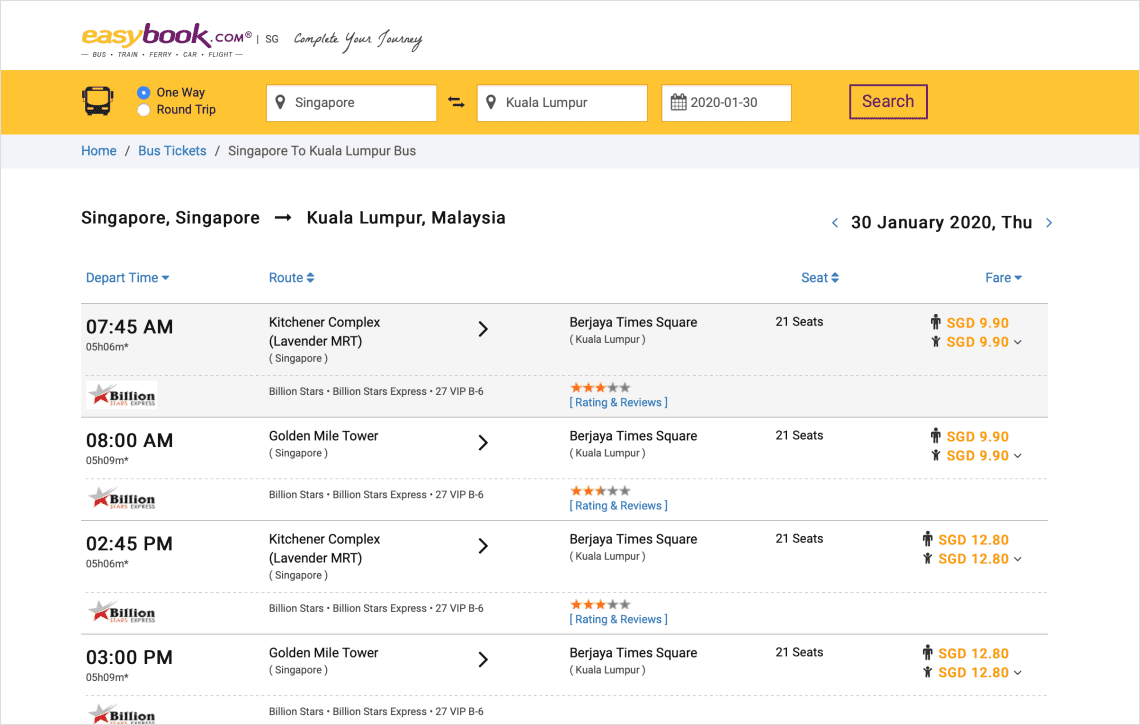
Task: Open the SG country selector
Action: pos(272,39)
